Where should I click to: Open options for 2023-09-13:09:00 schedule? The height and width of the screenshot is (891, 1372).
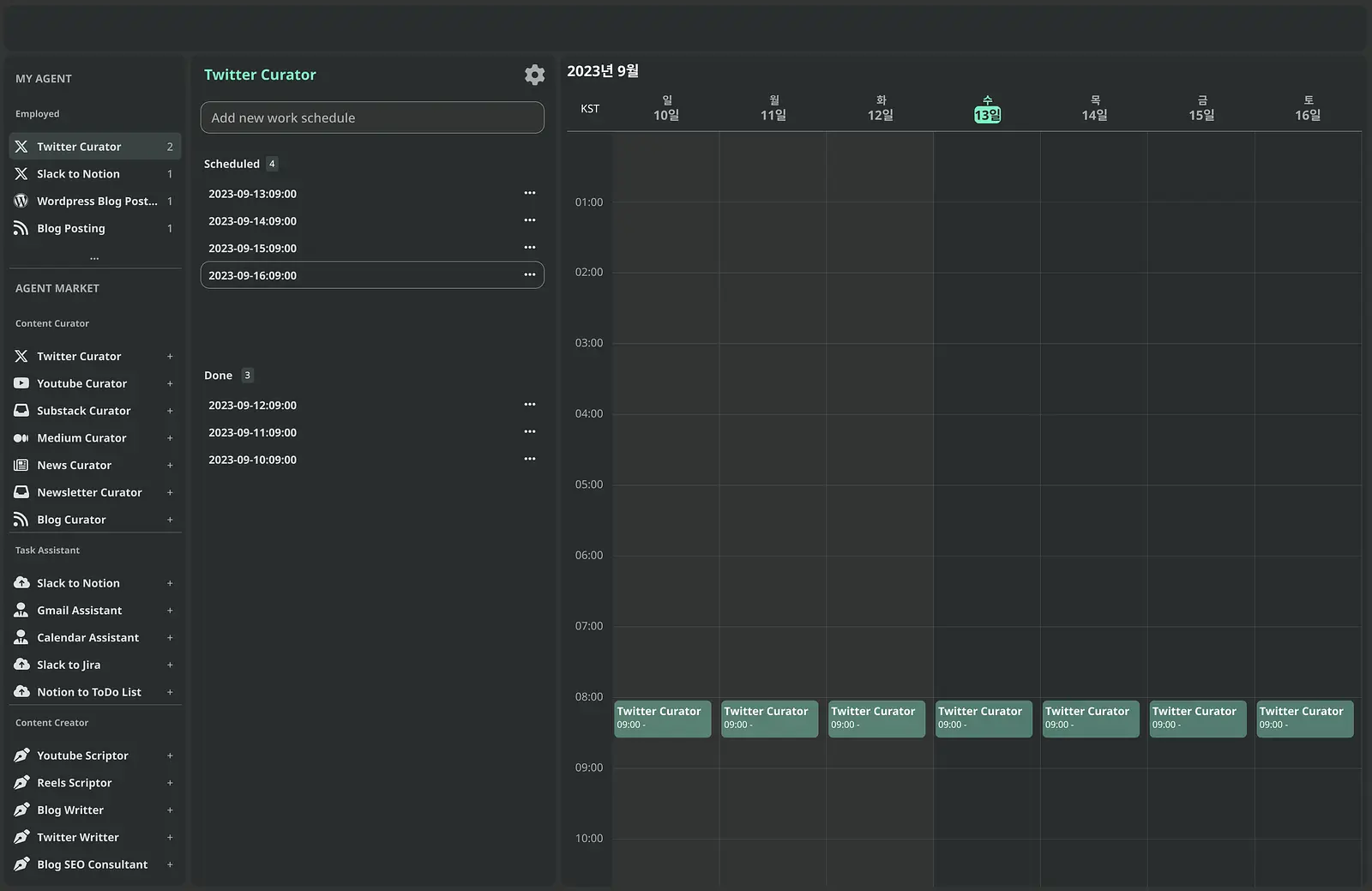(x=530, y=193)
